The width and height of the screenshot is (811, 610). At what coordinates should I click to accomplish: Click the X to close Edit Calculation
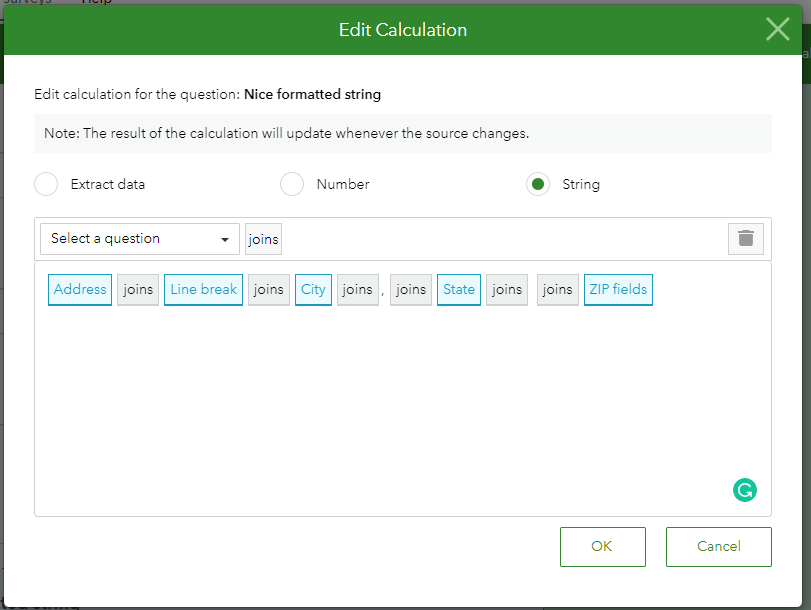tap(777, 29)
